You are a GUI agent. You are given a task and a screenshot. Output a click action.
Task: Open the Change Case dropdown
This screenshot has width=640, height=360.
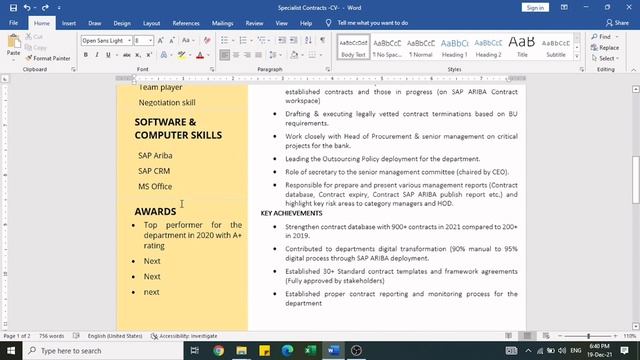tap(188, 40)
